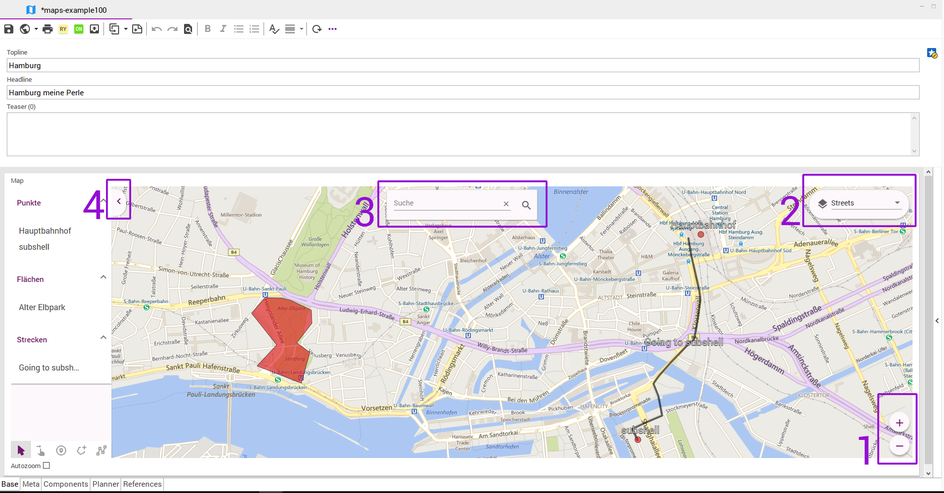Select Alter Elbpark in the Flächen list
The height and width of the screenshot is (493, 944).
[42, 307]
